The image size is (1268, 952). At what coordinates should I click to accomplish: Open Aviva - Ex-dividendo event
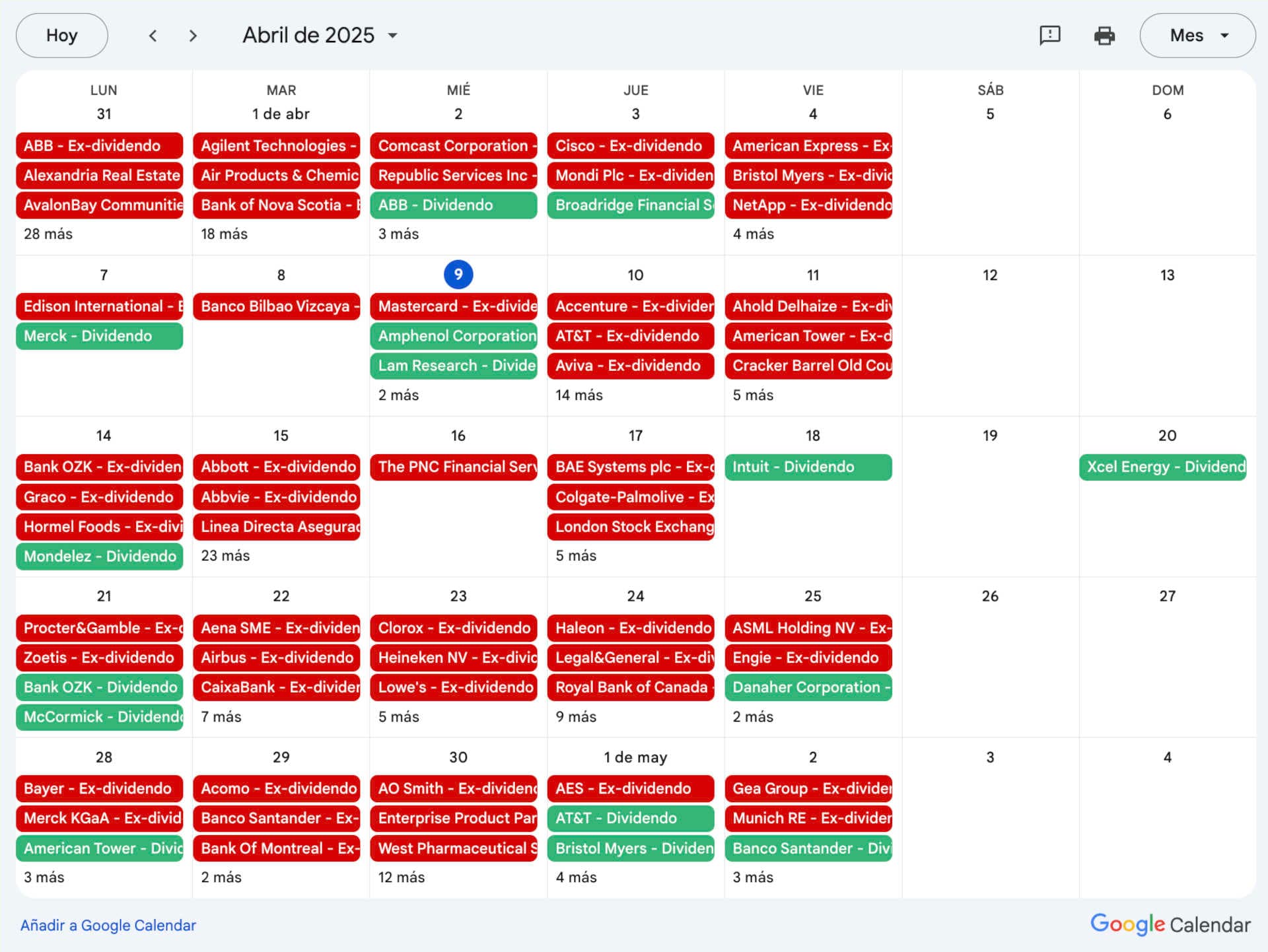(x=631, y=365)
